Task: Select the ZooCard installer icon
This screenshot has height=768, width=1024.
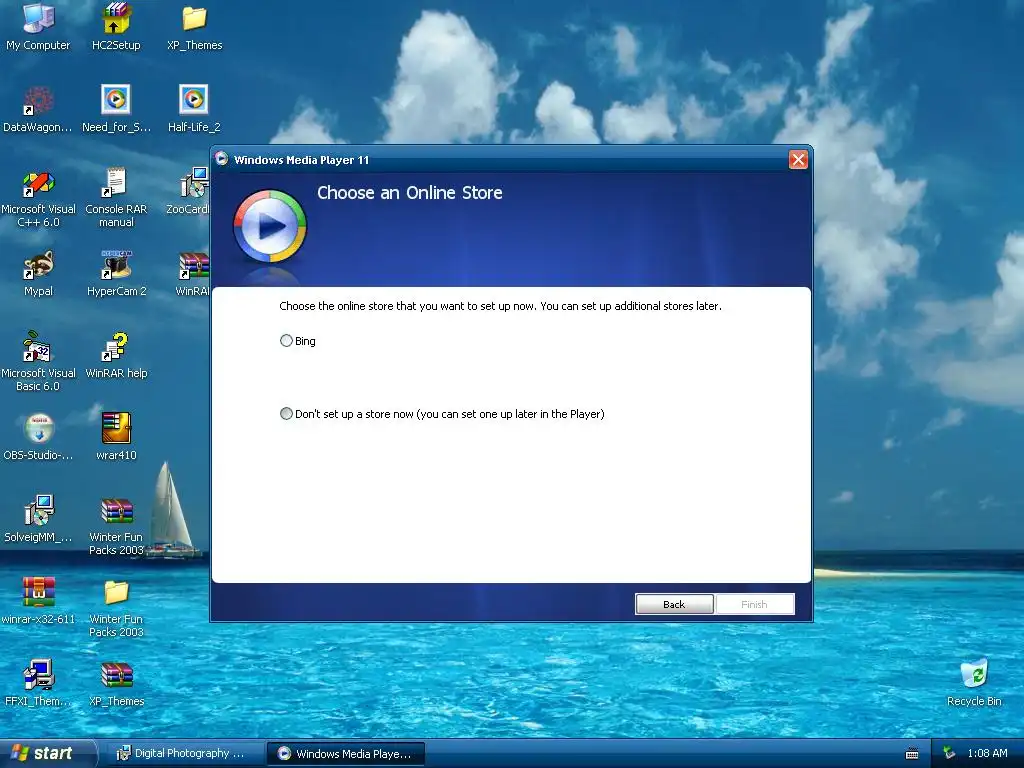Action: coord(189,190)
